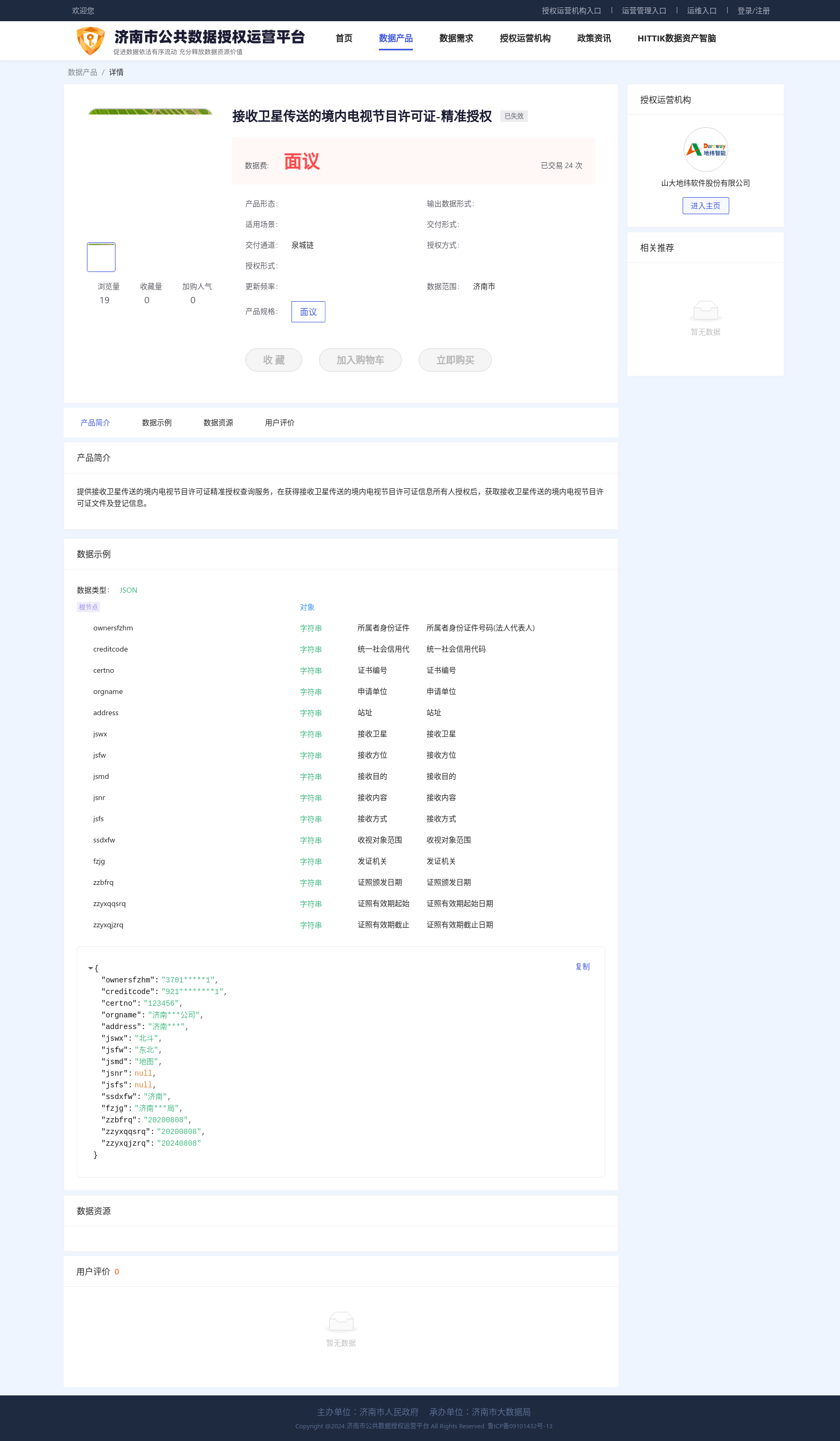Click 山大地纬软件股份有限公司 company name

coord(706,183)
